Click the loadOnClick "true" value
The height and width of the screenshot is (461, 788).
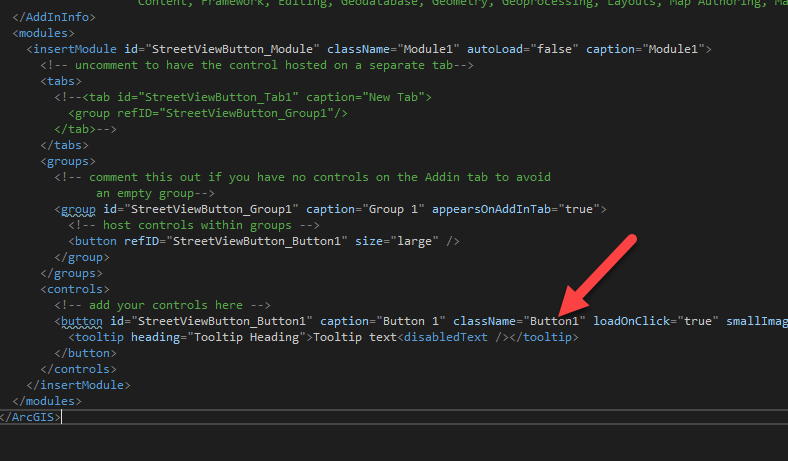tap(698, 321)
